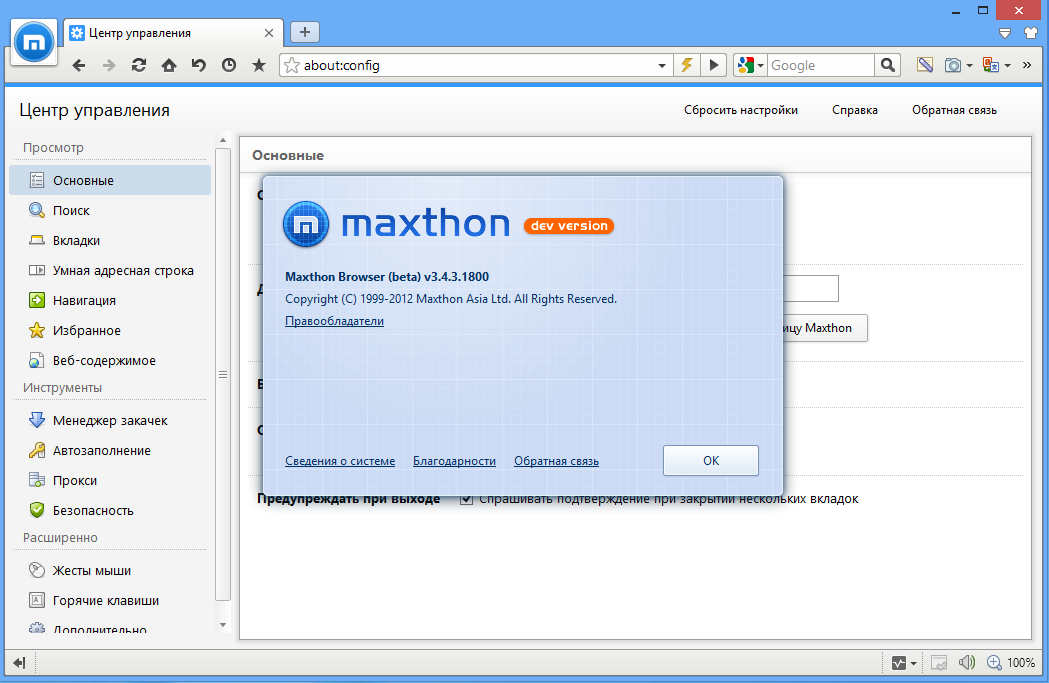Open favorites with the star toolbar icon
The height and width of the screenshot is (683, 1049).
click(x=259, y=65)
